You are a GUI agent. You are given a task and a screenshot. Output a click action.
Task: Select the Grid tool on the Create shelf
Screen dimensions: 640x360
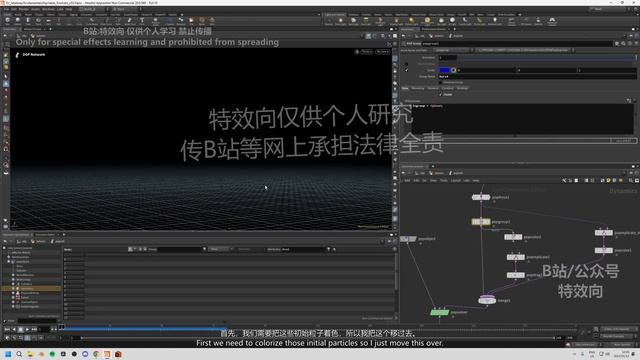49,20
